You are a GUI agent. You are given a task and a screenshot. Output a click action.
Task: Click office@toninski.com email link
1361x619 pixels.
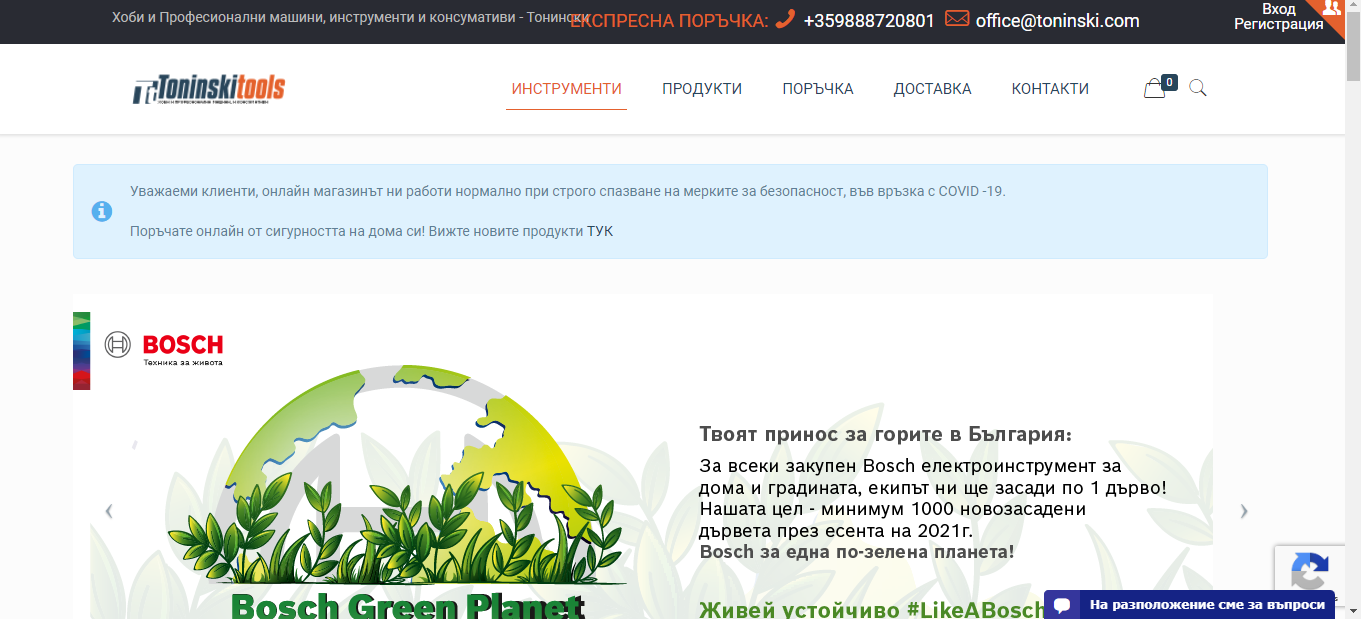pyautogui.click(x=1057, y=21)
